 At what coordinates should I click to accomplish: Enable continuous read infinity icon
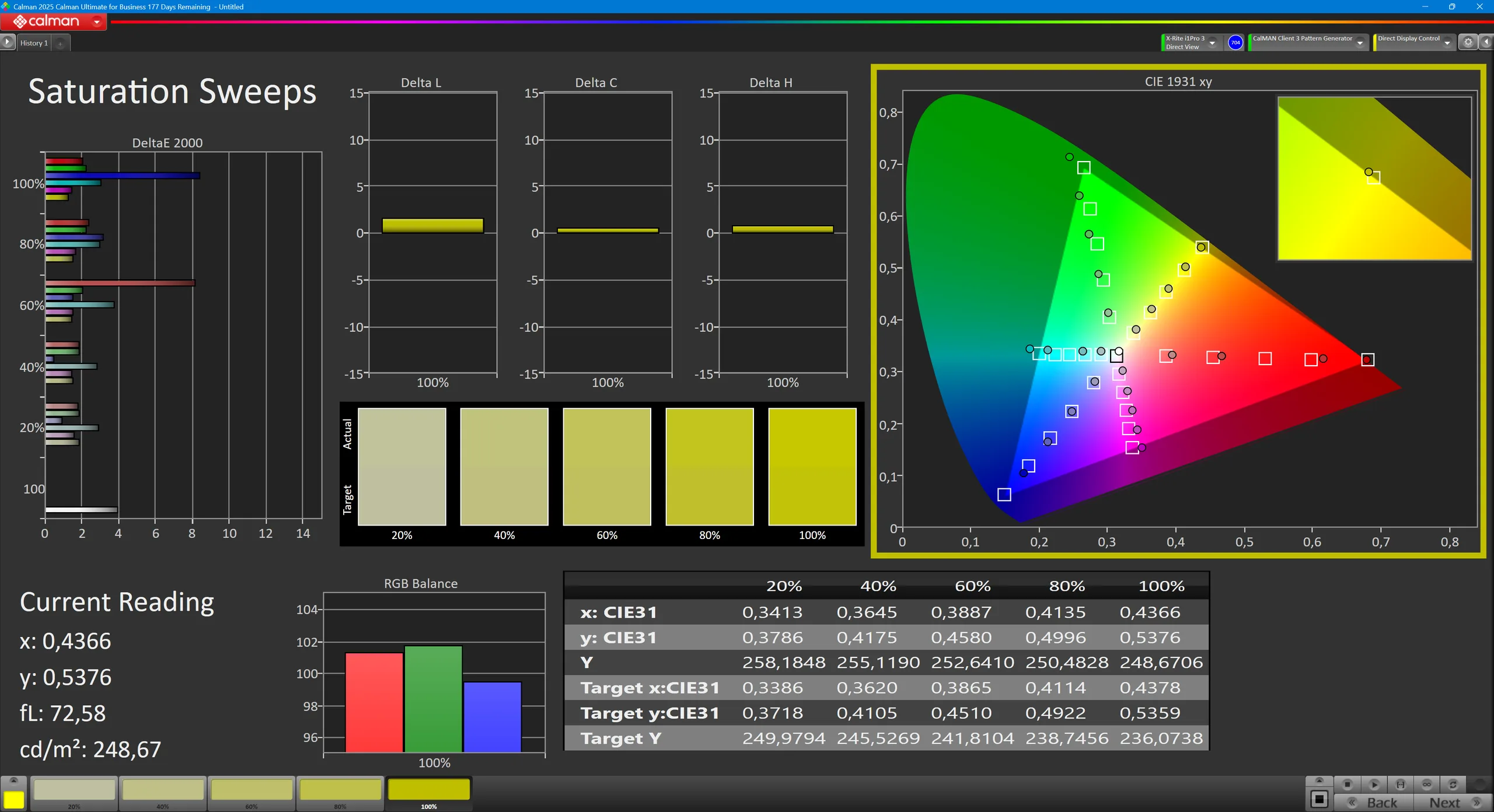tap(1426, 785)
